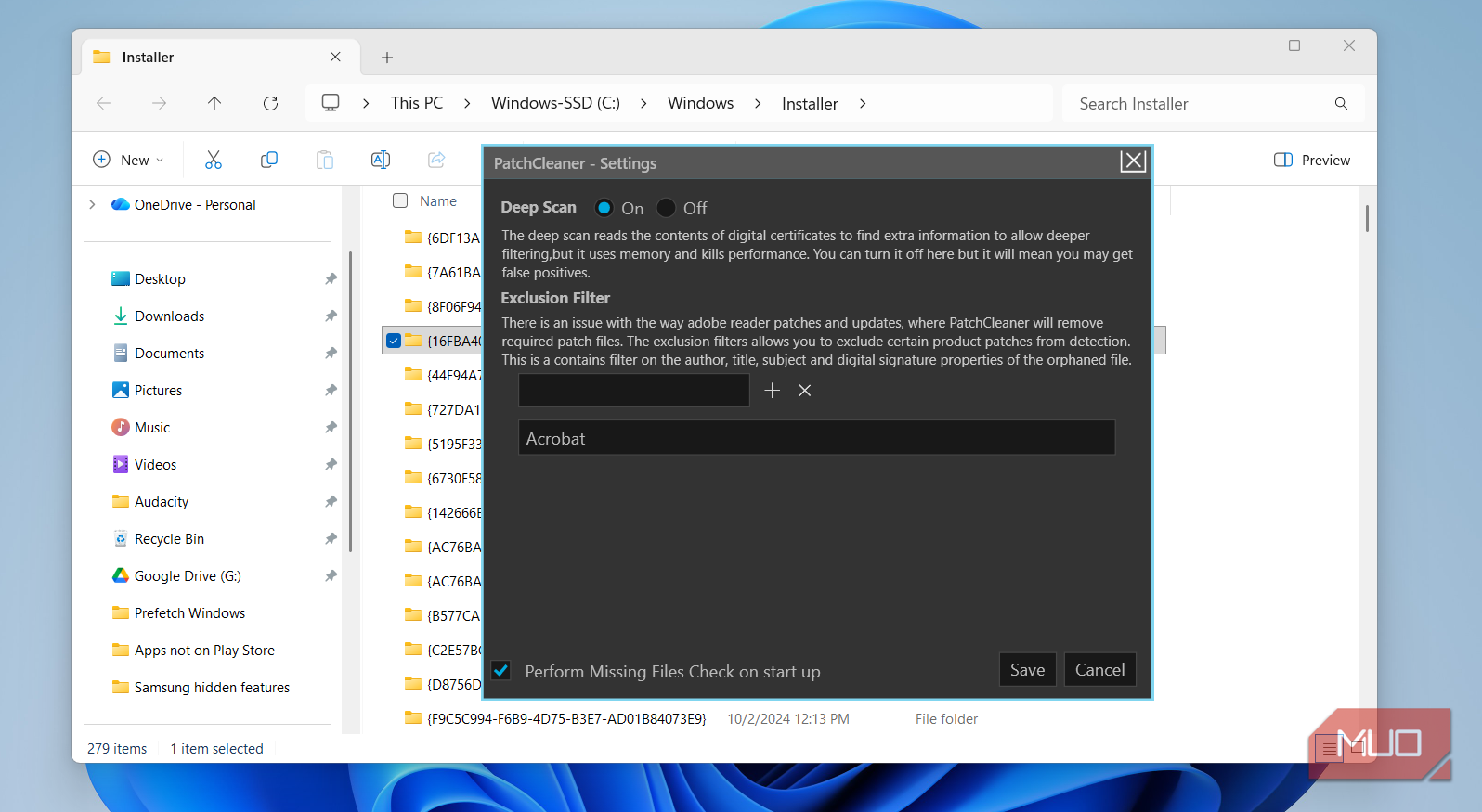
Task: Refresh the Installer folder view
Action: point(270,103)
